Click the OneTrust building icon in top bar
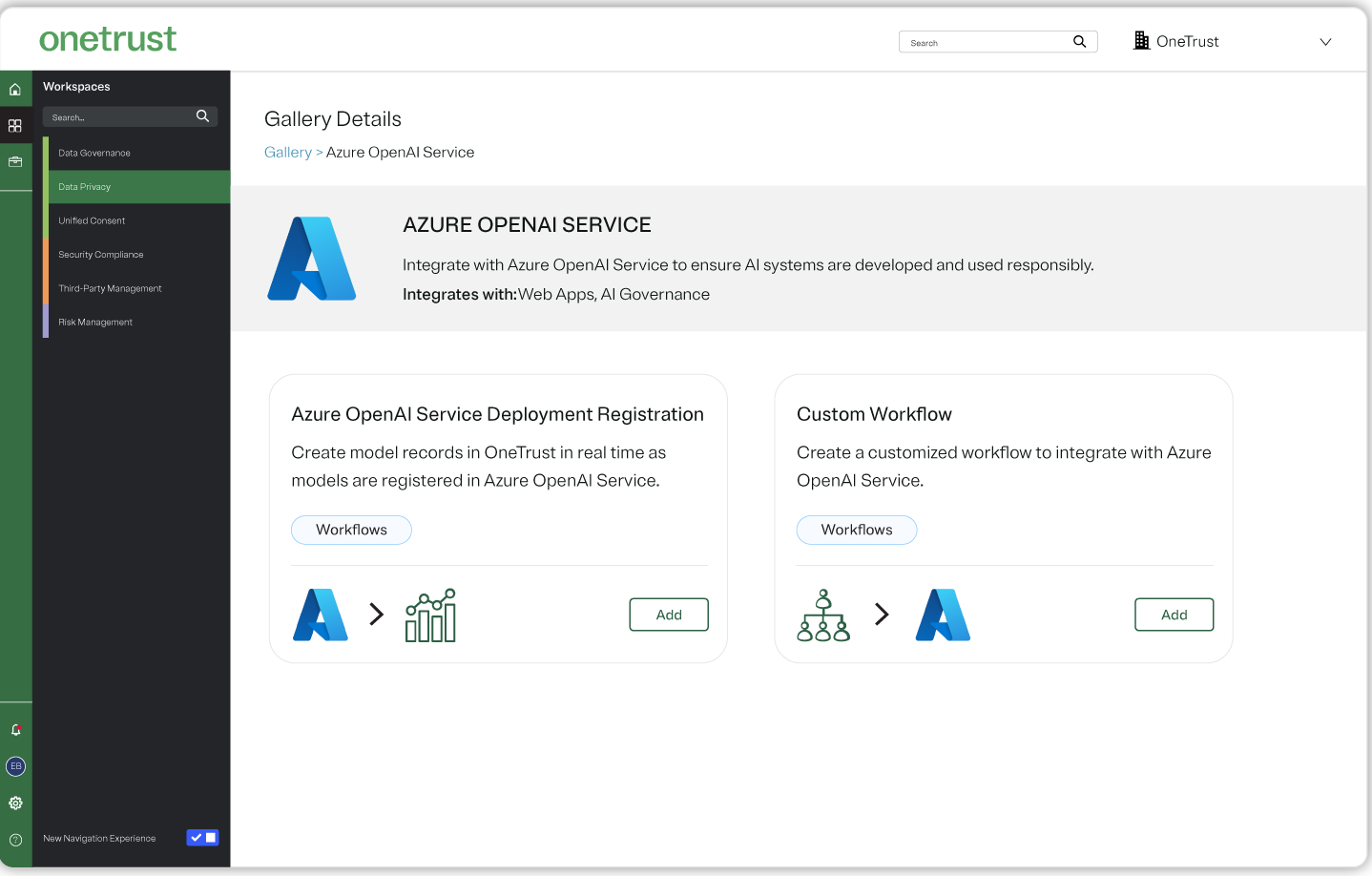This screenshot has height=876, width=1372. pyautogui.click(x=1141, y=40)
